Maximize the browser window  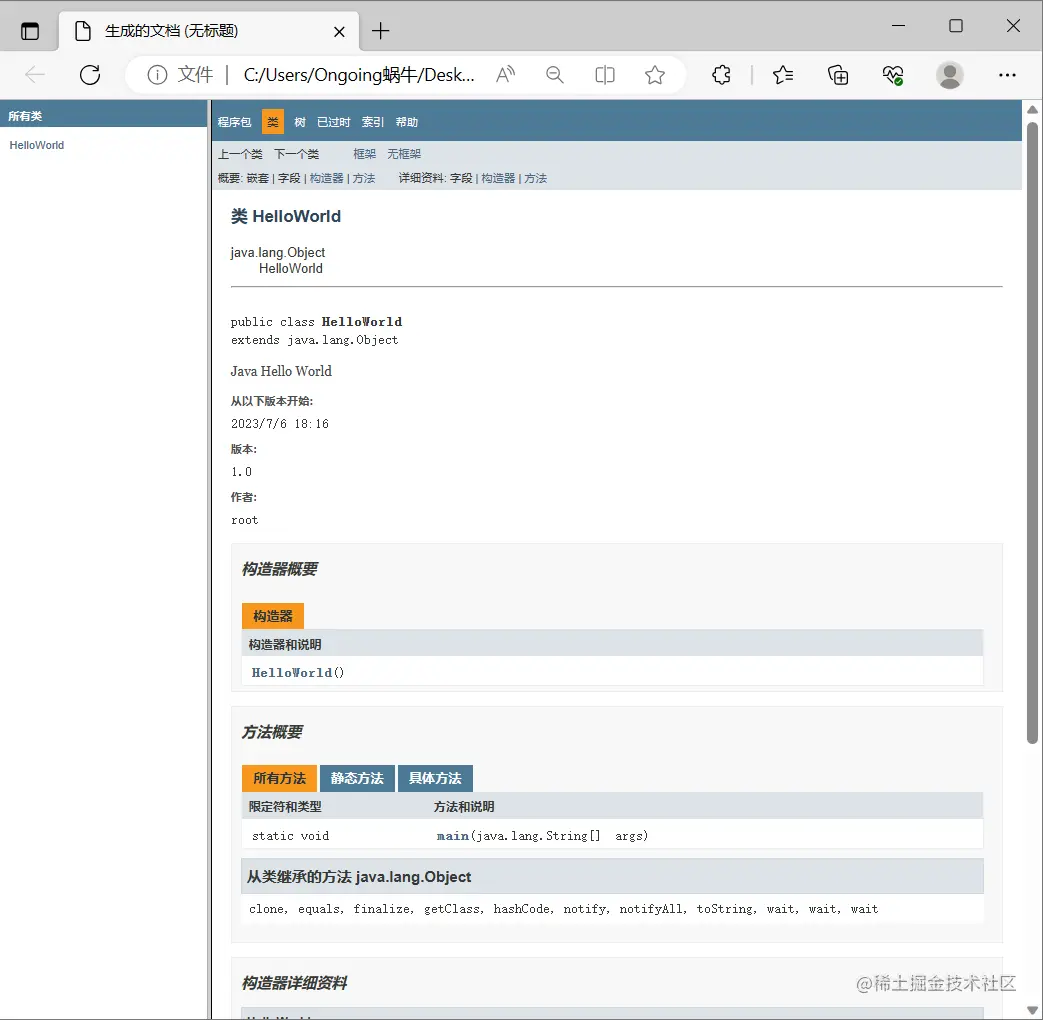click(x=956, y=26)
